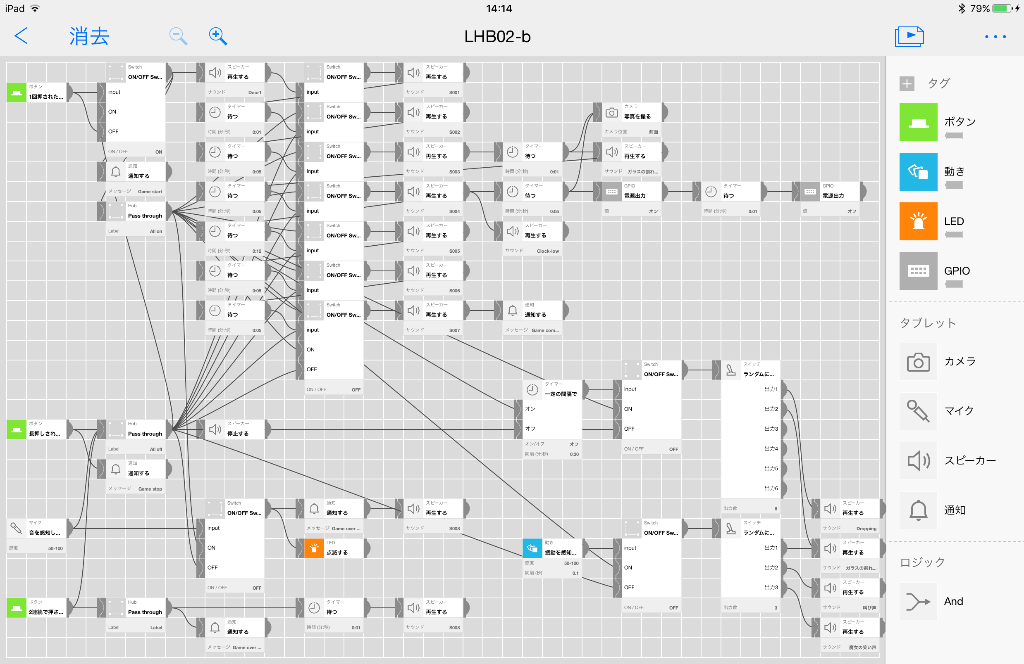
Task: Open the カメラ位置 setting on camera node
Action: pyautogui.click(x=631, y=132)
